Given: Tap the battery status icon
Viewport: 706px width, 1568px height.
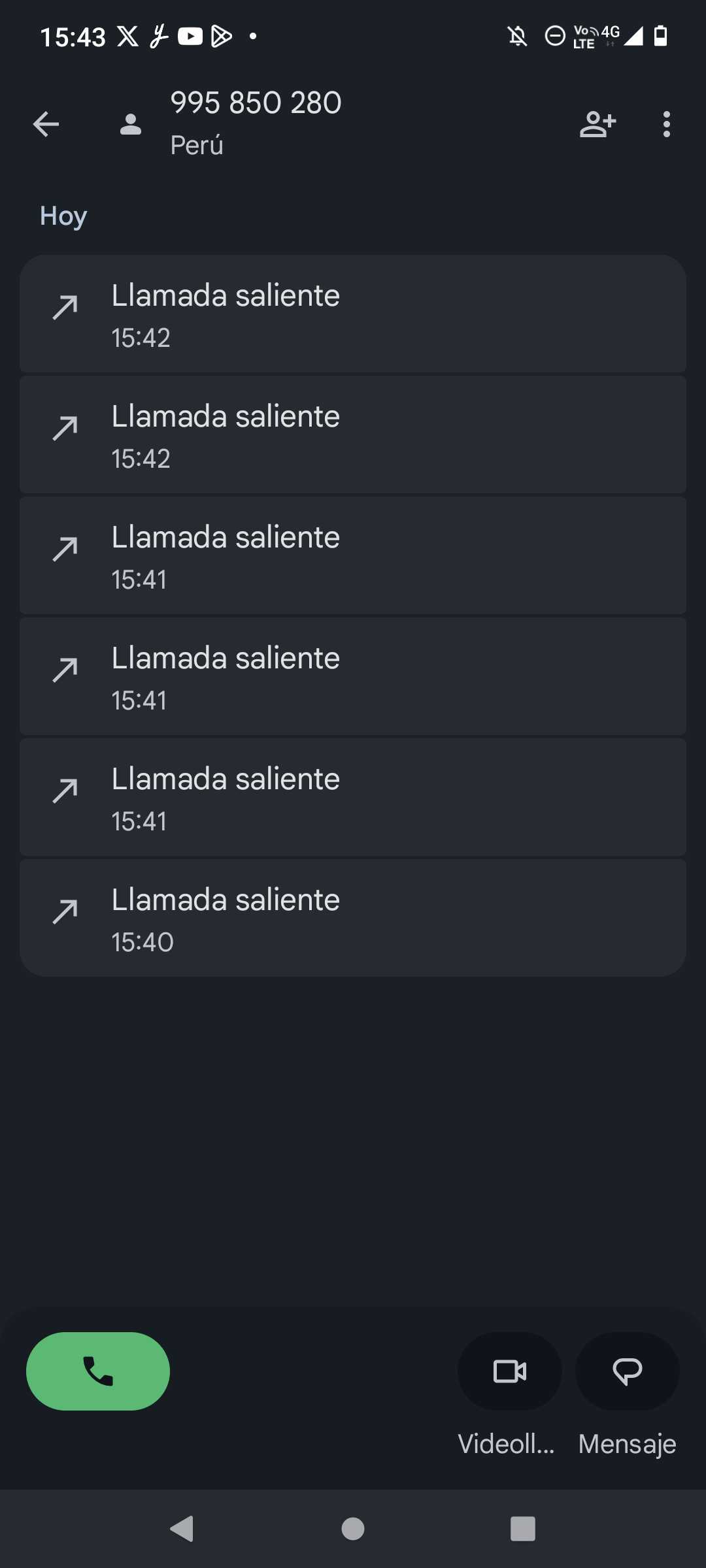Looking at the screenshot, I should pyautogui.click(x=661, y=36).
